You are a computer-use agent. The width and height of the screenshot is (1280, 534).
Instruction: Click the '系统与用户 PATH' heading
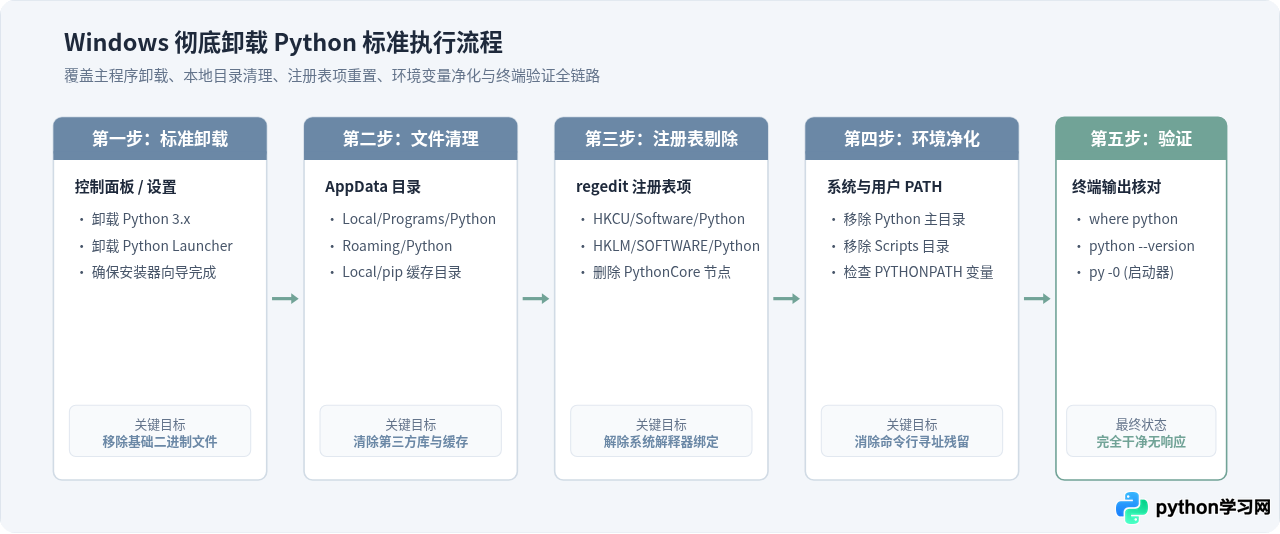point(884,187)
